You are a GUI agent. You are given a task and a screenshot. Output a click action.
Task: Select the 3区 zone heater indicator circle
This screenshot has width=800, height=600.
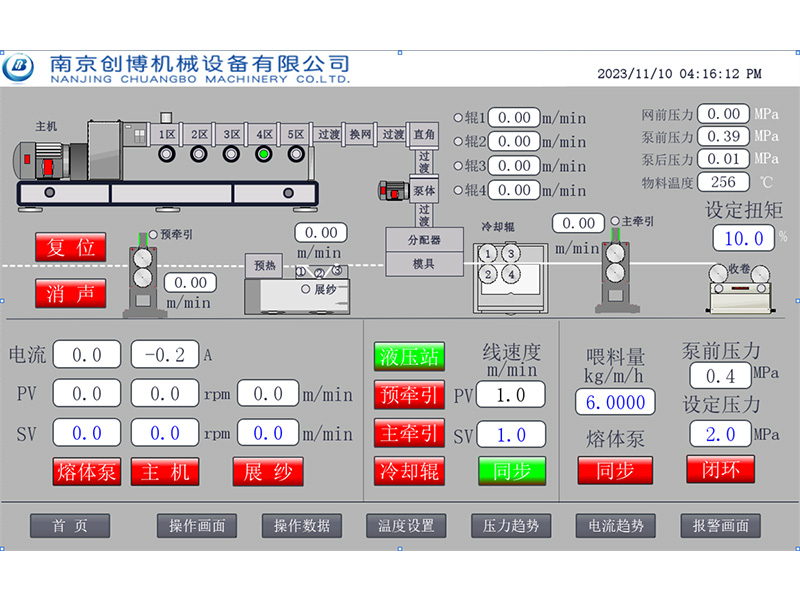pos(231,154)
